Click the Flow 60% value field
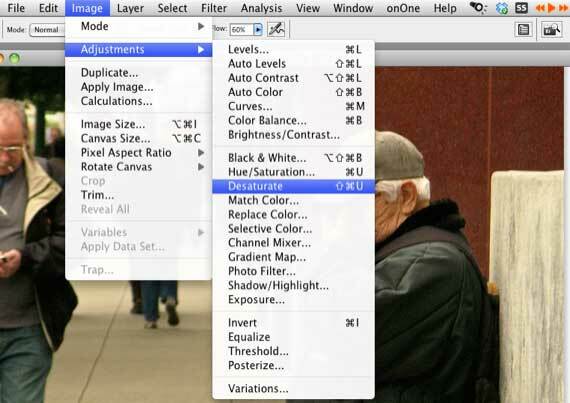This screenshot has width=570, height=403. coord(242,30)
